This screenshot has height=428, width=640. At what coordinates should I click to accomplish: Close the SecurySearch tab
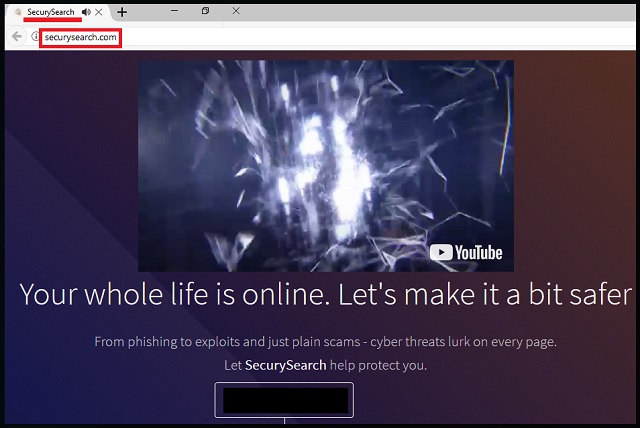(99, 12)
